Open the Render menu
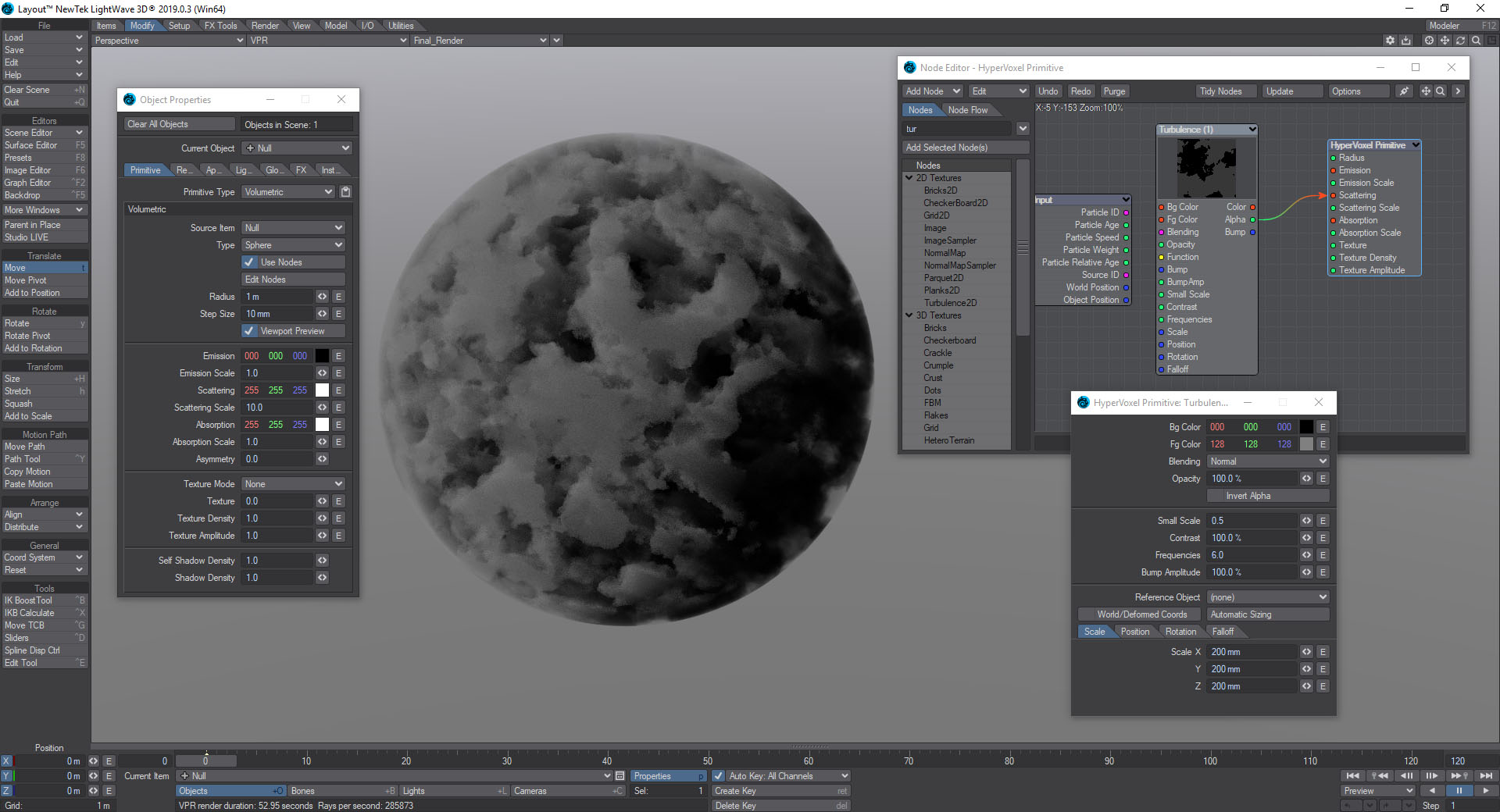The width and height of the screenshot is (1500, 812). pyautogui.click(x=265, y=25)
